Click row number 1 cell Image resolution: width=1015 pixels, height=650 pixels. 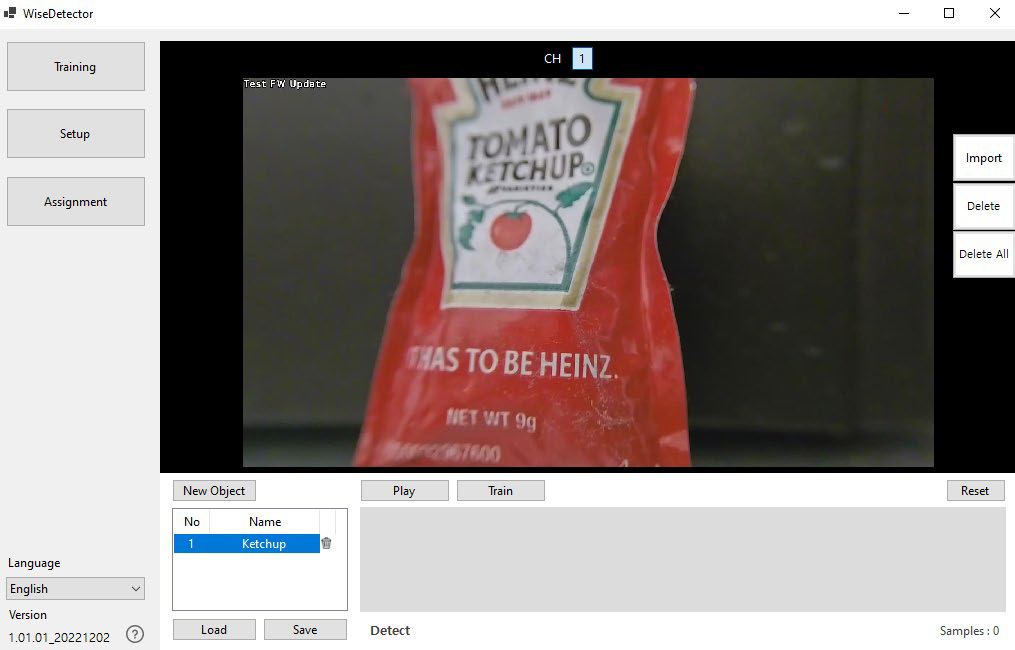pyautogui.click(x=191, y=543)
